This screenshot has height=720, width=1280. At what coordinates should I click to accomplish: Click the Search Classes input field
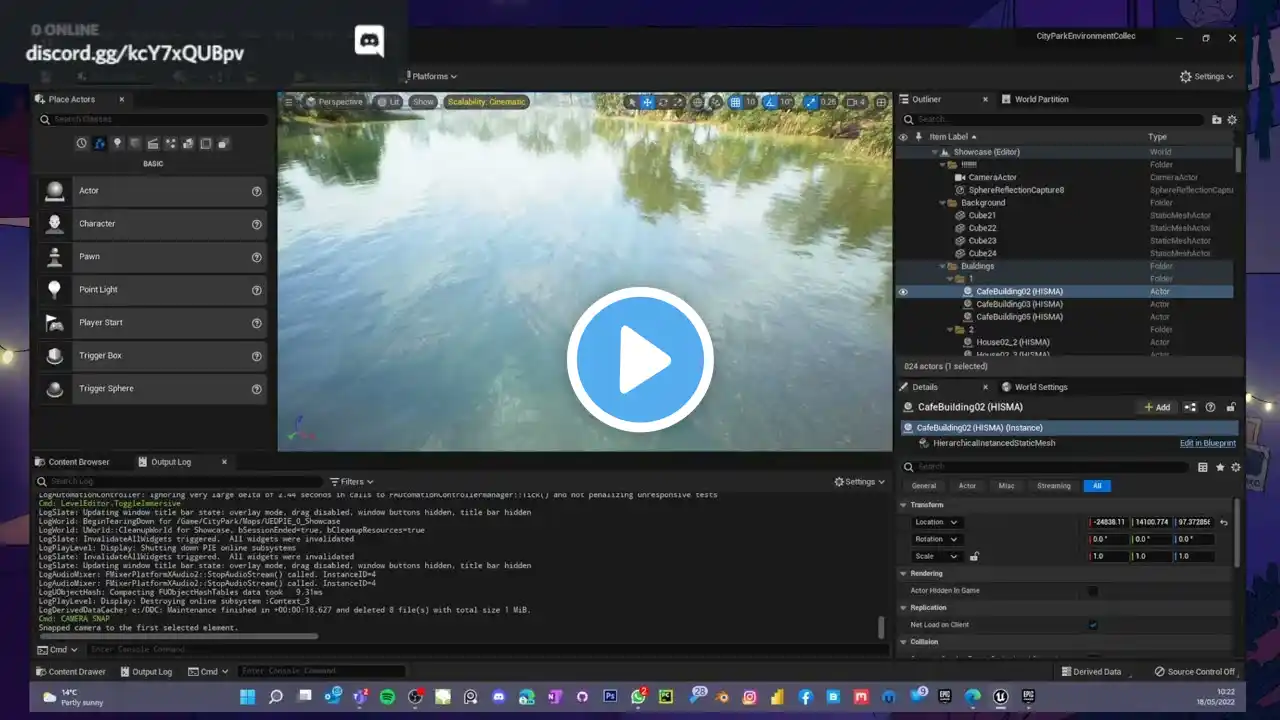(160, 120)
